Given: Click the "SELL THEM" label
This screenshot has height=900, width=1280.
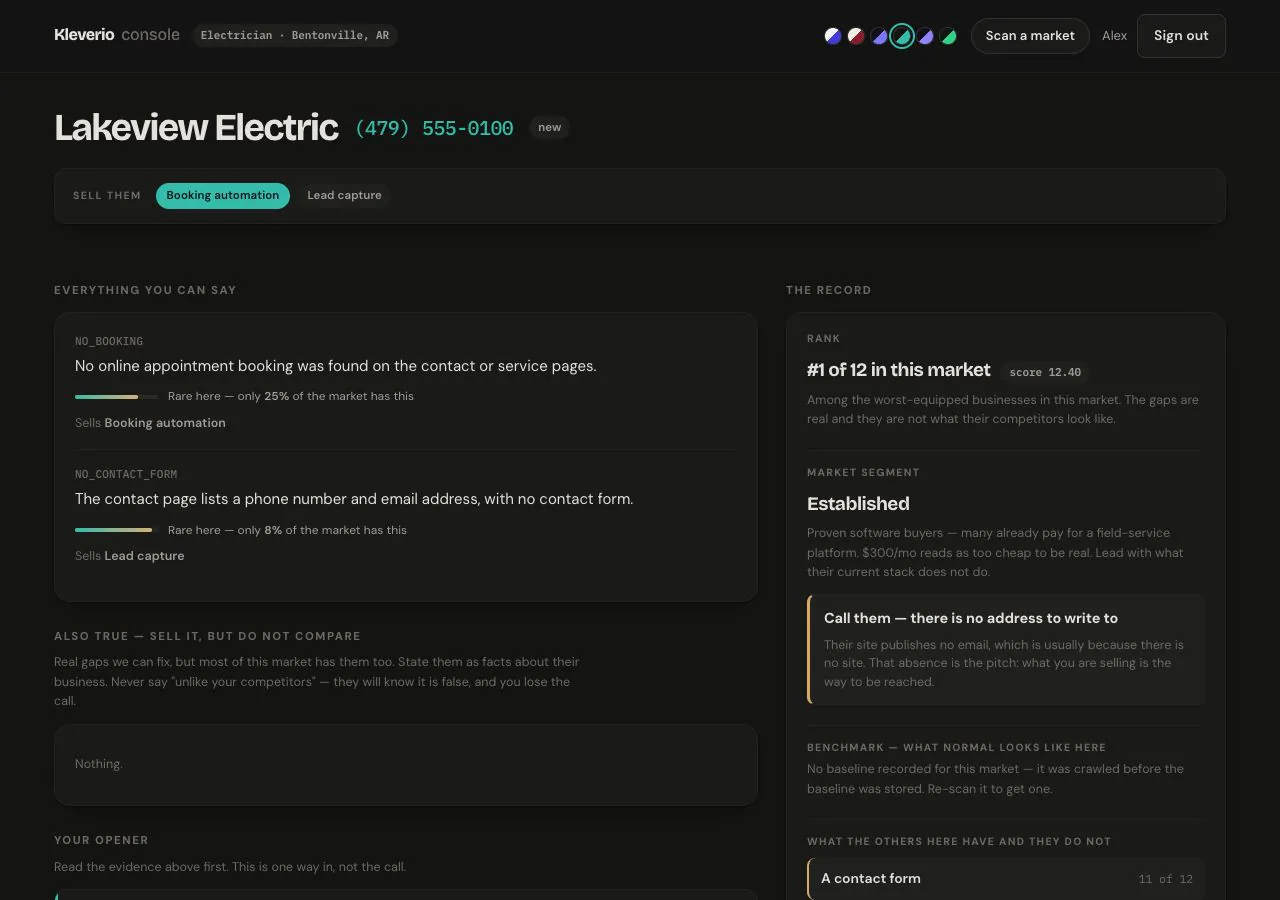Looking at the screenshot, I should coord(107,196).
